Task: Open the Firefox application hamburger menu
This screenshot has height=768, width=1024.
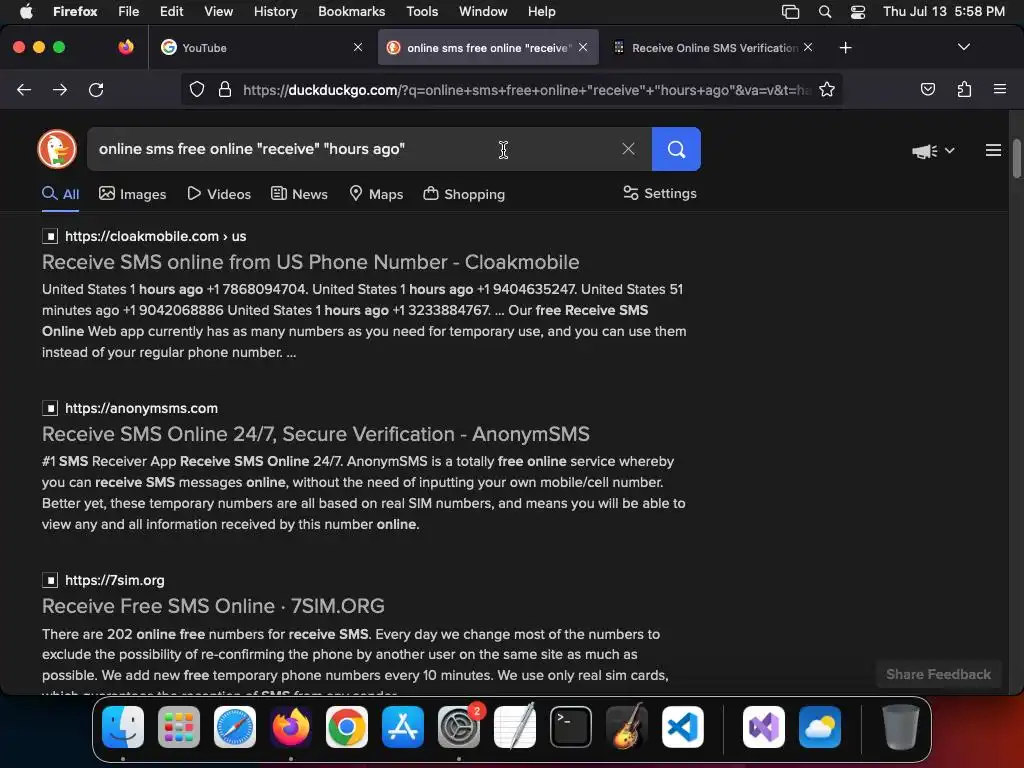Action: pos(1000,89)
